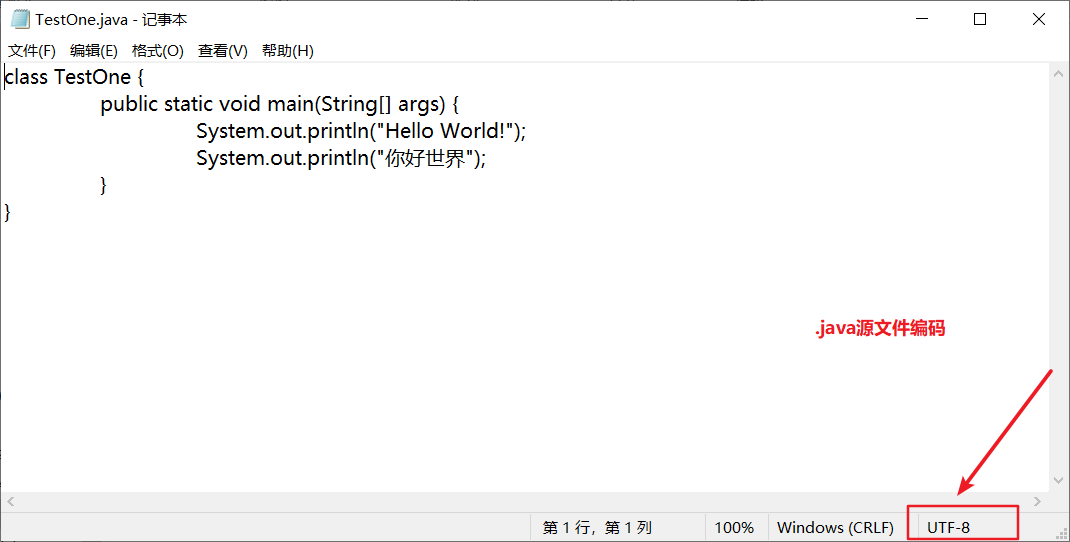The width and height of the screenshot is (1070, 542).
Task: Click the resize grip in status bar corner
Action: [x=1058, y=530]
